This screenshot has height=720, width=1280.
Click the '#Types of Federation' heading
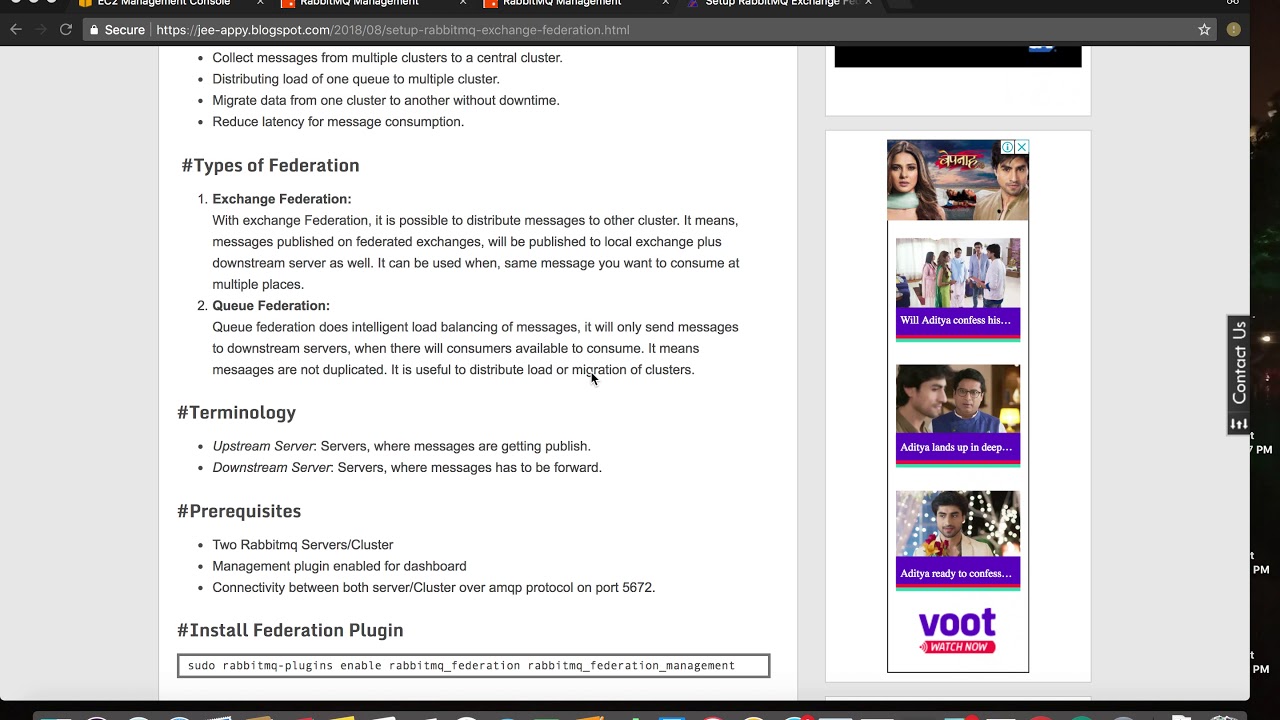click(270, 165)
